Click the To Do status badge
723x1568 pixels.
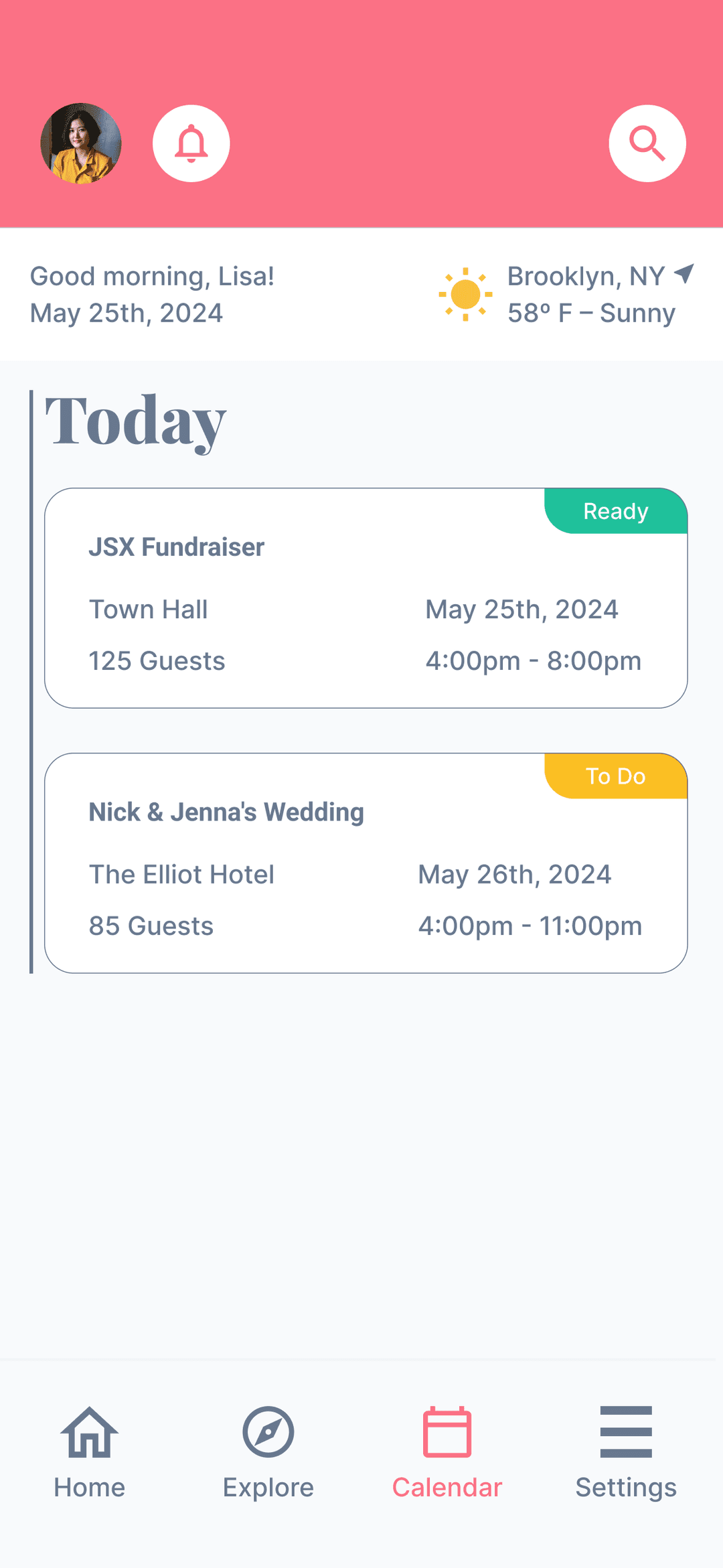[616, 776]
